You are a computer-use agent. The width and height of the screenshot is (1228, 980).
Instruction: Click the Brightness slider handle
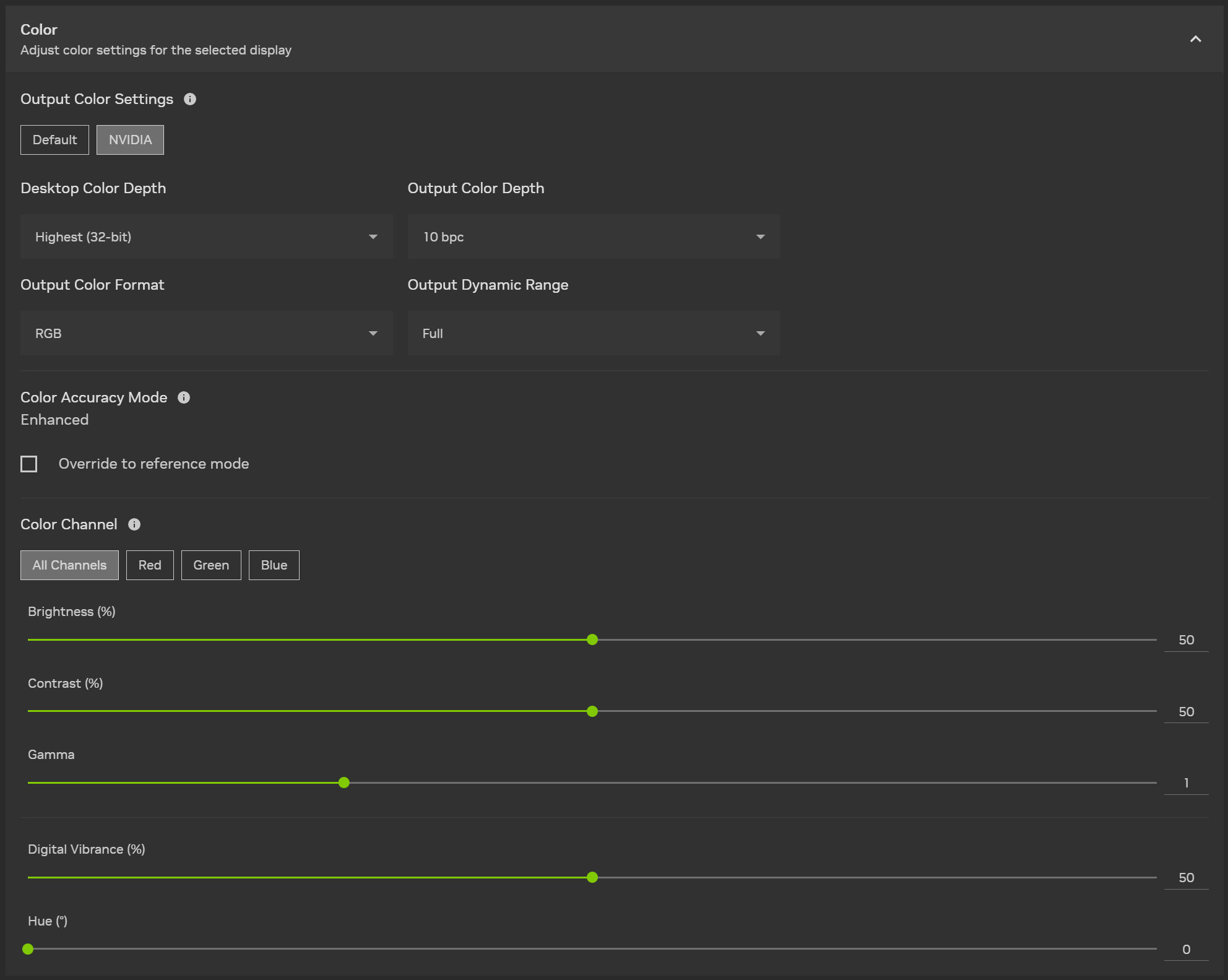(x=592, y=640)
